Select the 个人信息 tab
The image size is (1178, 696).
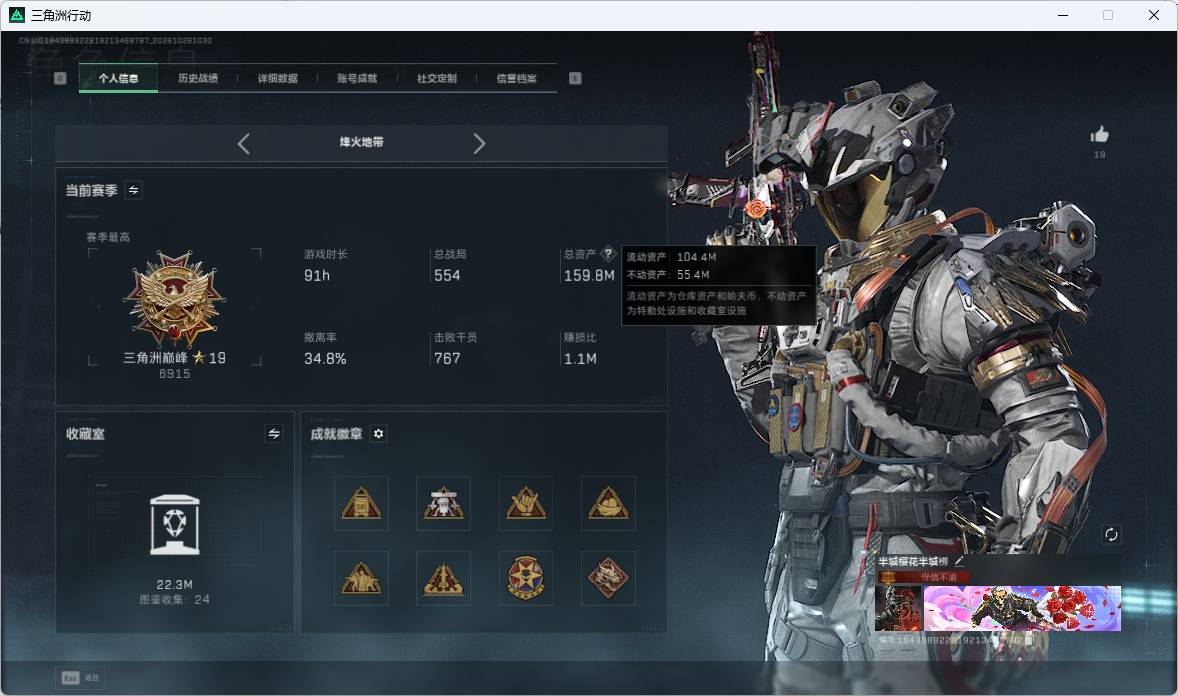[x=118, y=78]
